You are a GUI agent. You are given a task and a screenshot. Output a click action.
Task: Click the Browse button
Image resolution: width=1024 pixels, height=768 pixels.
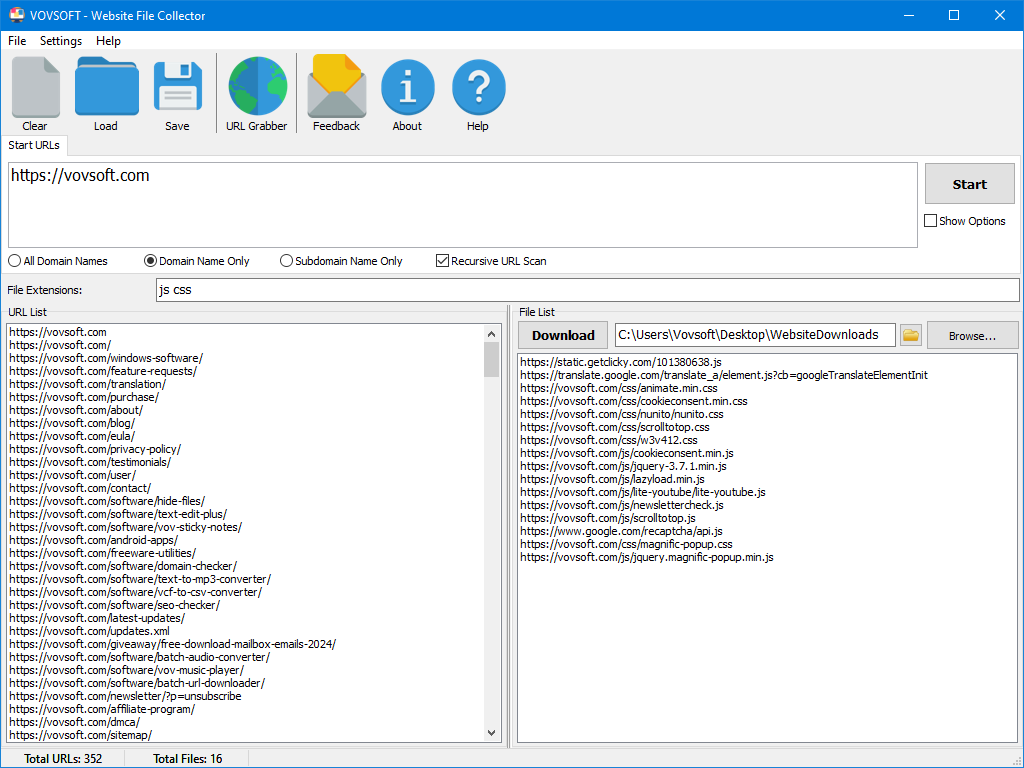972,334
